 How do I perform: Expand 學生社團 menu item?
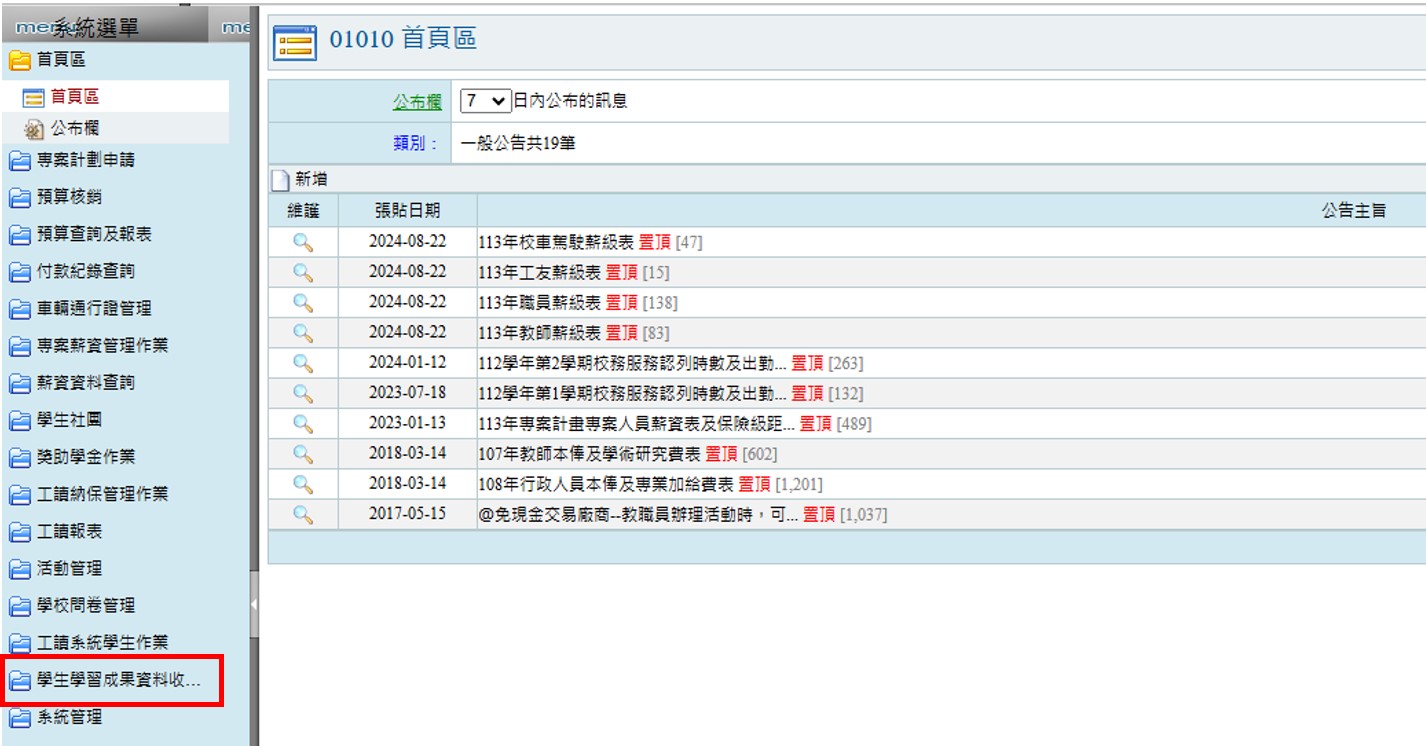pyautogui.click(x=69, y=420)
